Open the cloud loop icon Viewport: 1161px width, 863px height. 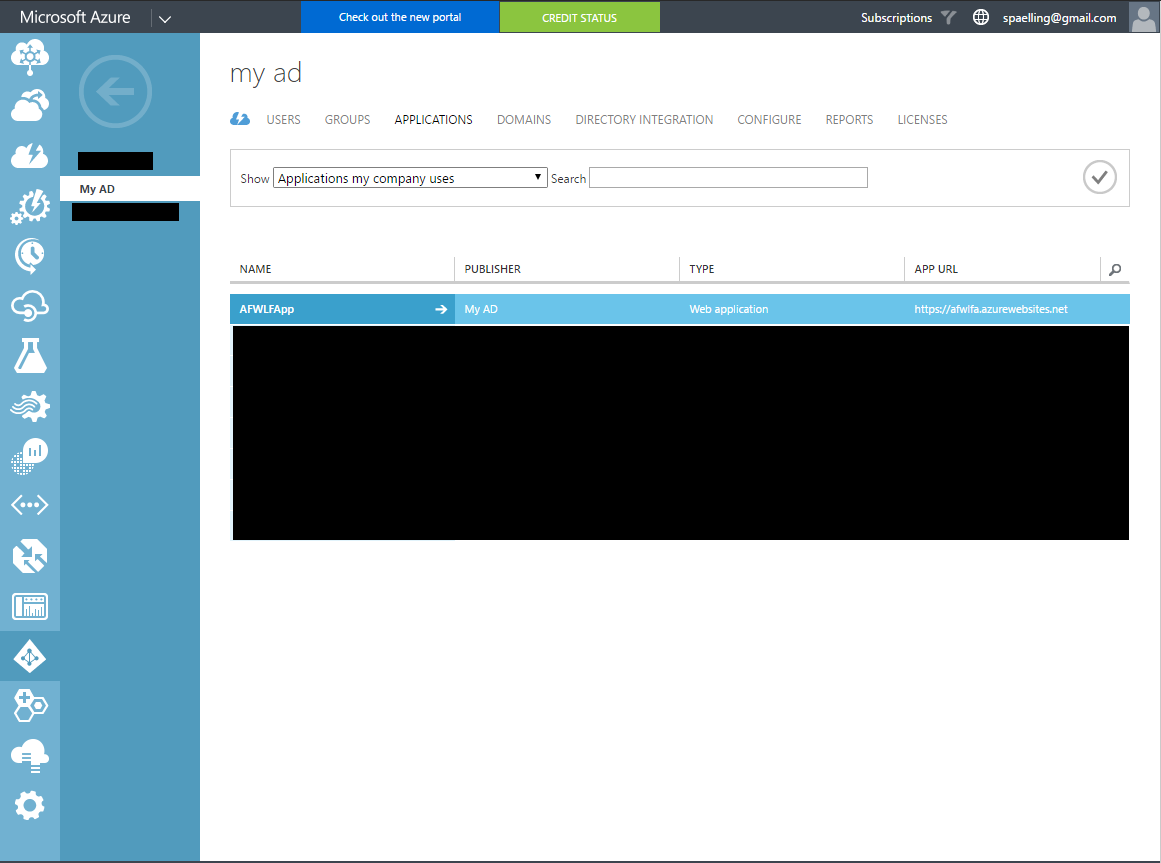pos(30,306)
